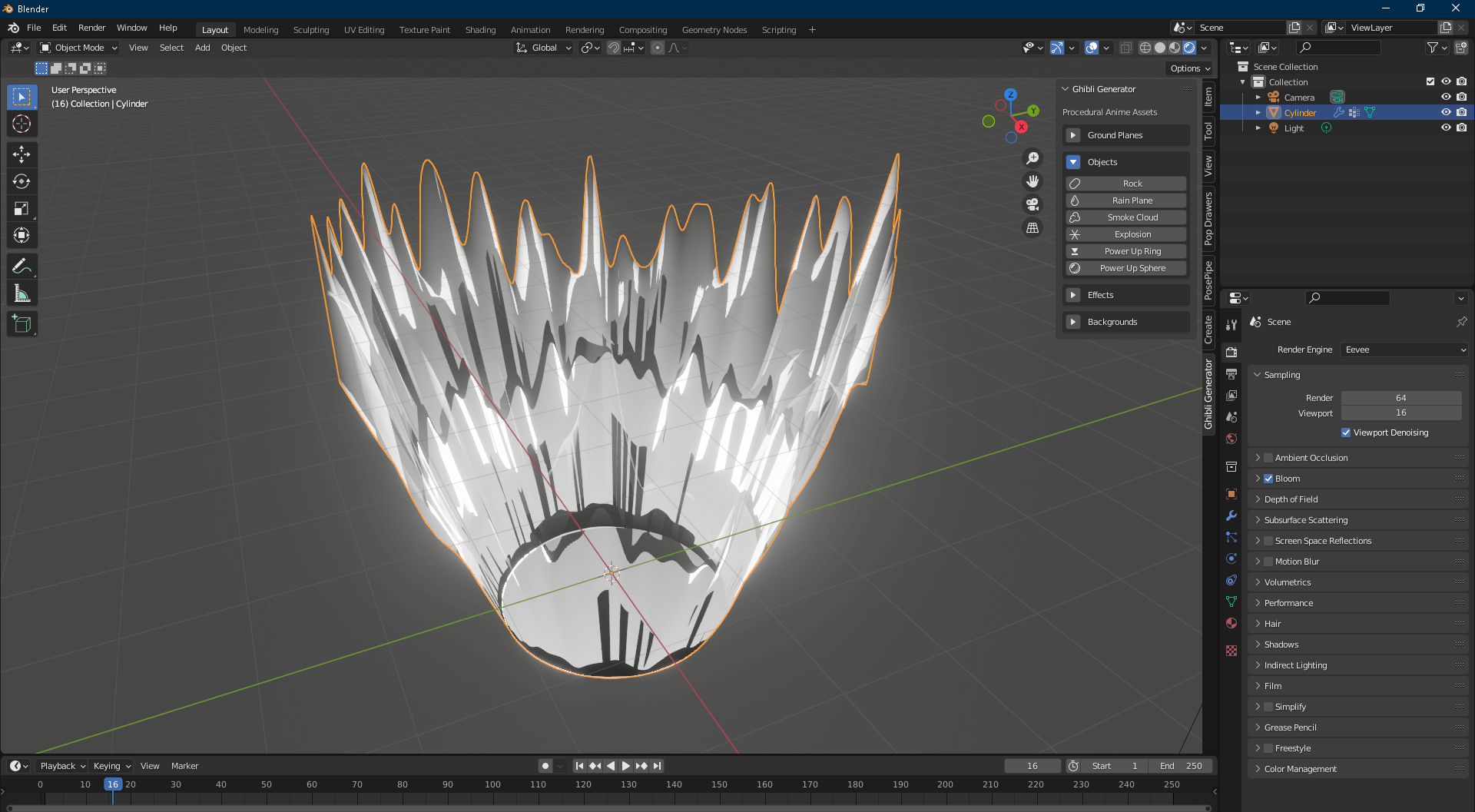1475x812 pixels.
Task: Open Object Data properties tab icon
Action: (1231, 602)
